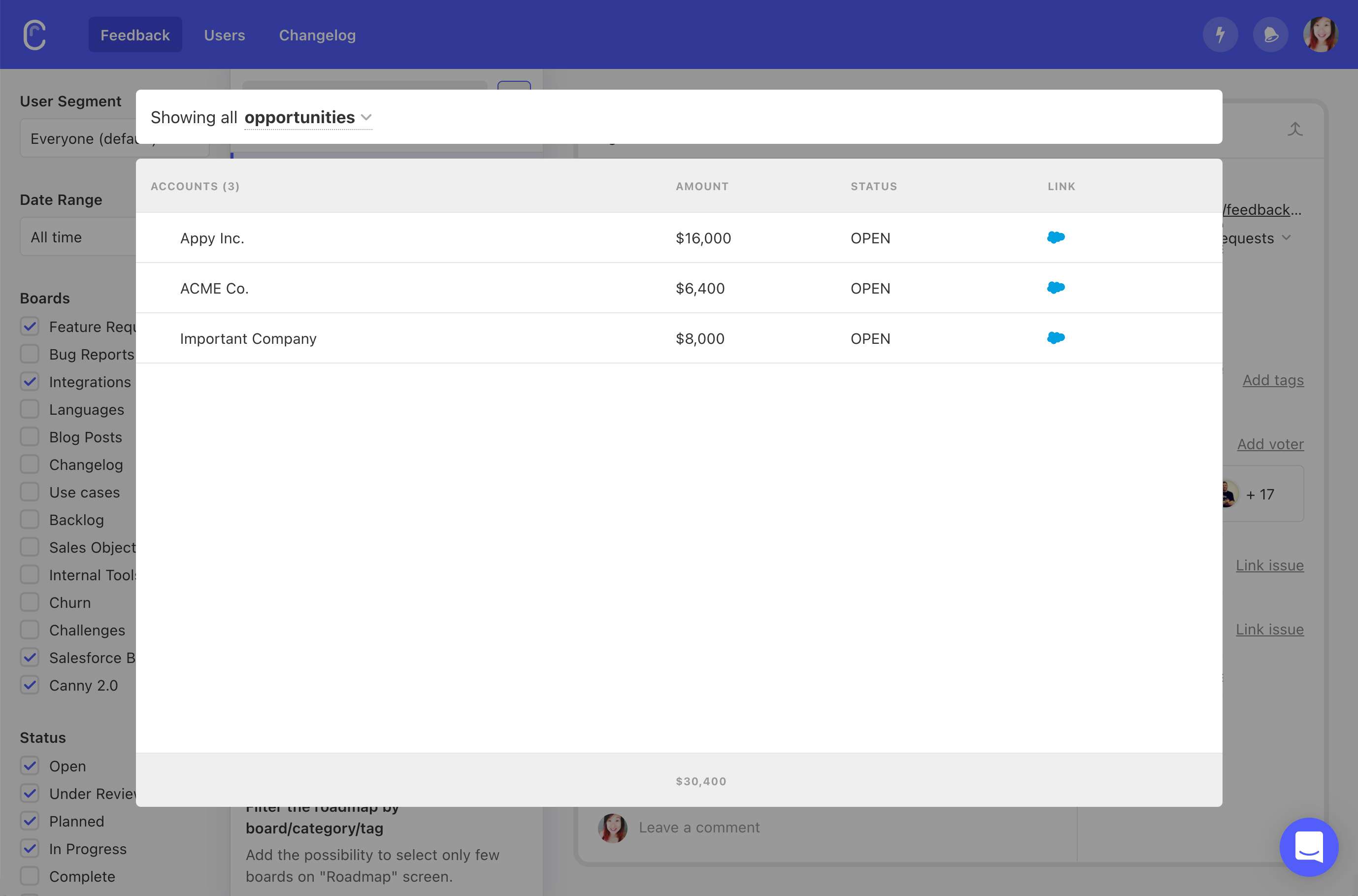Select the ACME Co. account row
1358x896 pixels.
tap(679, 288)
